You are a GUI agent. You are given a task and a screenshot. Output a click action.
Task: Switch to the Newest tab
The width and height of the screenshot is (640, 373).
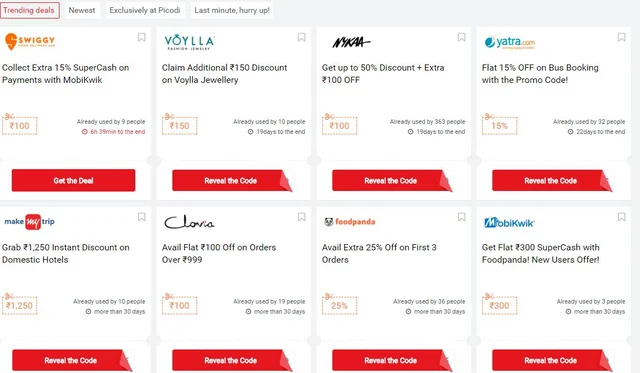coord(82,10)
